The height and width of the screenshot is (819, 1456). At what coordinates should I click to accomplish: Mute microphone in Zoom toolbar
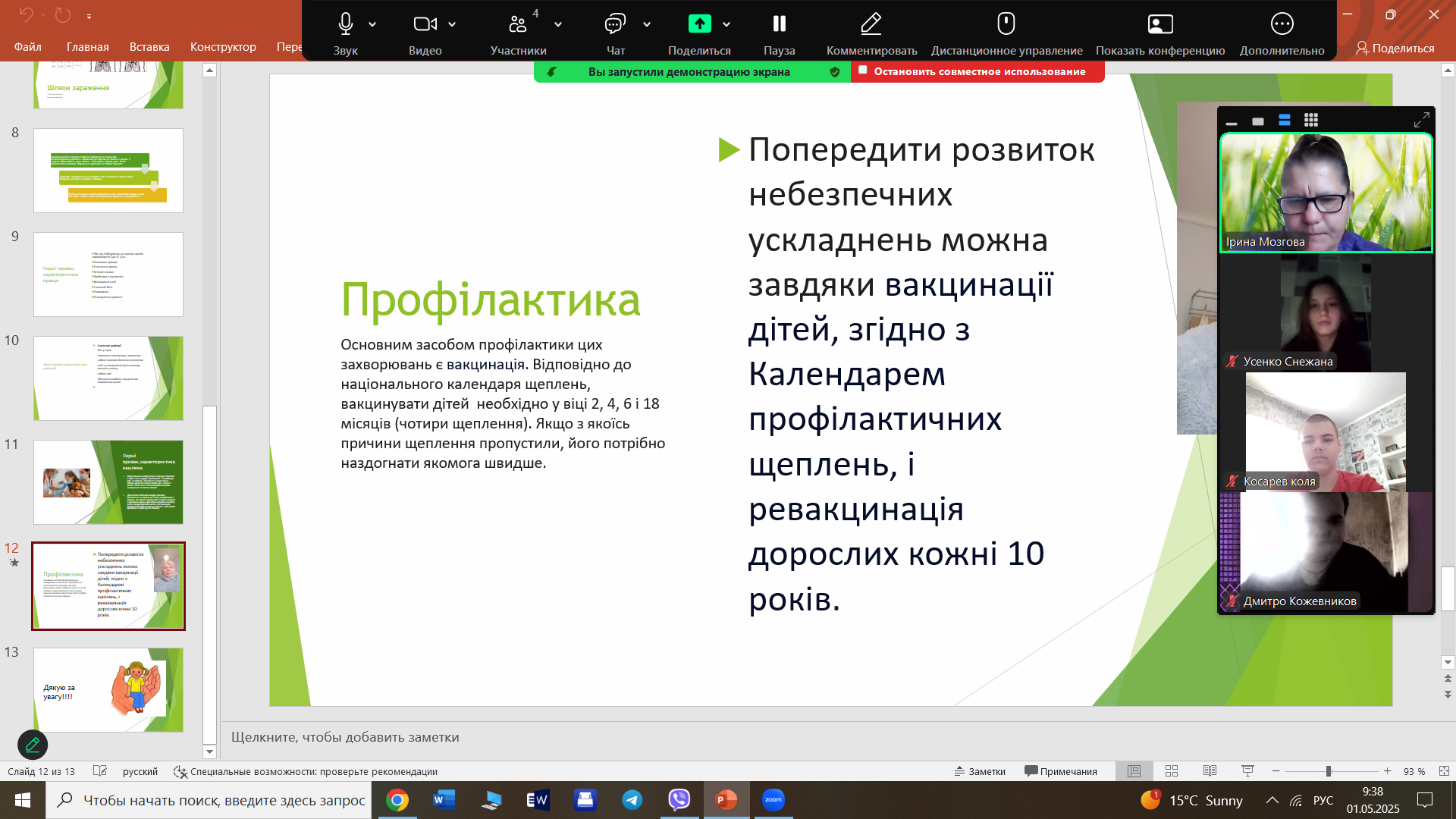coord(345,24)
